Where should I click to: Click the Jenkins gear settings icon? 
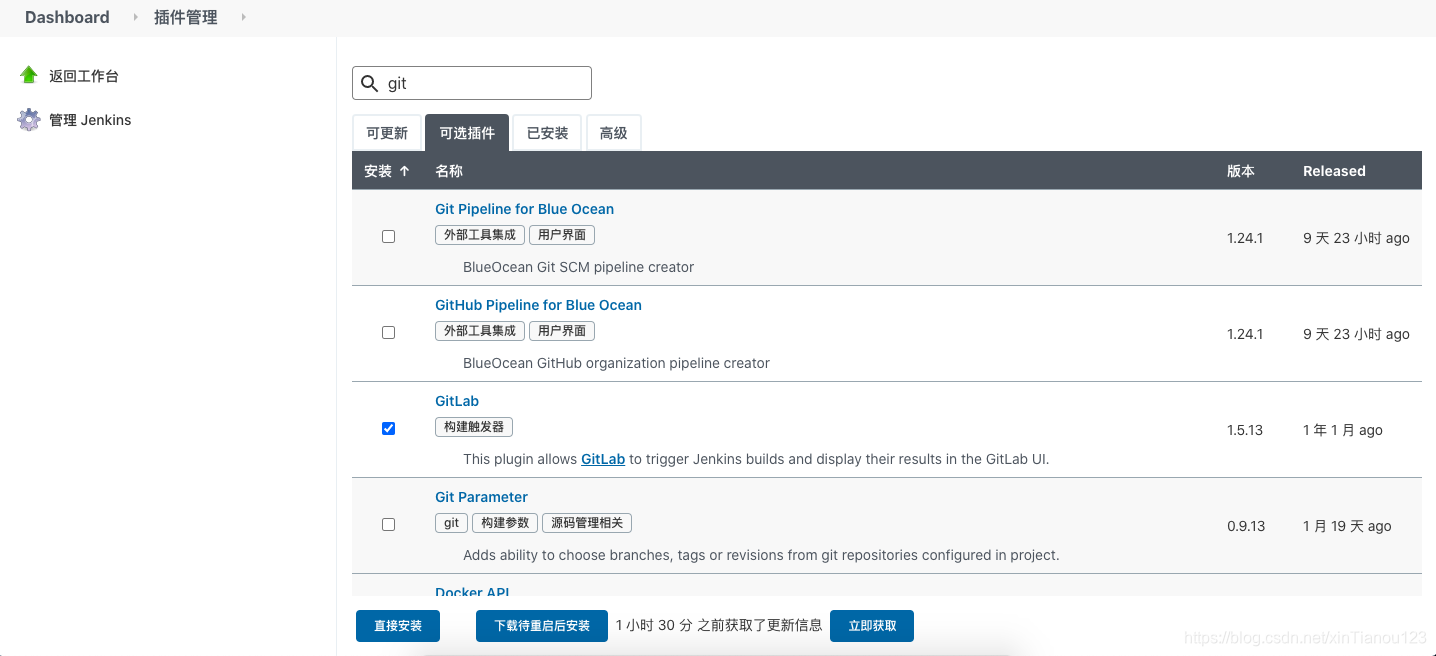point(29,120)
